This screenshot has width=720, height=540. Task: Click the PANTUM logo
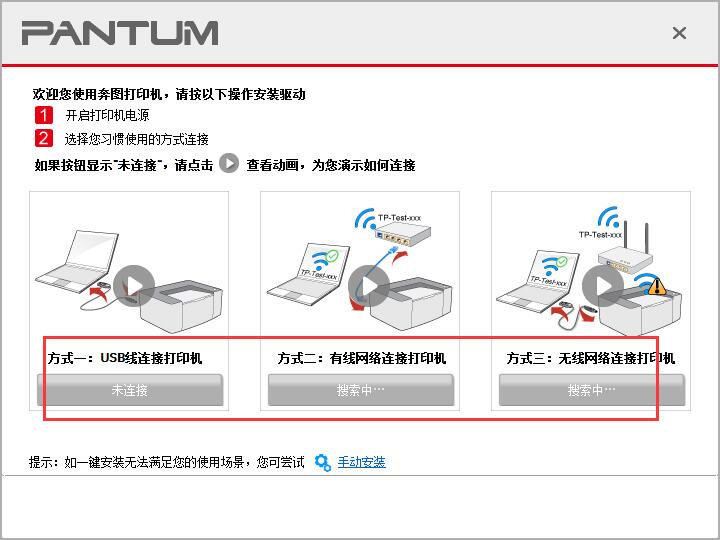coord(120,33)
